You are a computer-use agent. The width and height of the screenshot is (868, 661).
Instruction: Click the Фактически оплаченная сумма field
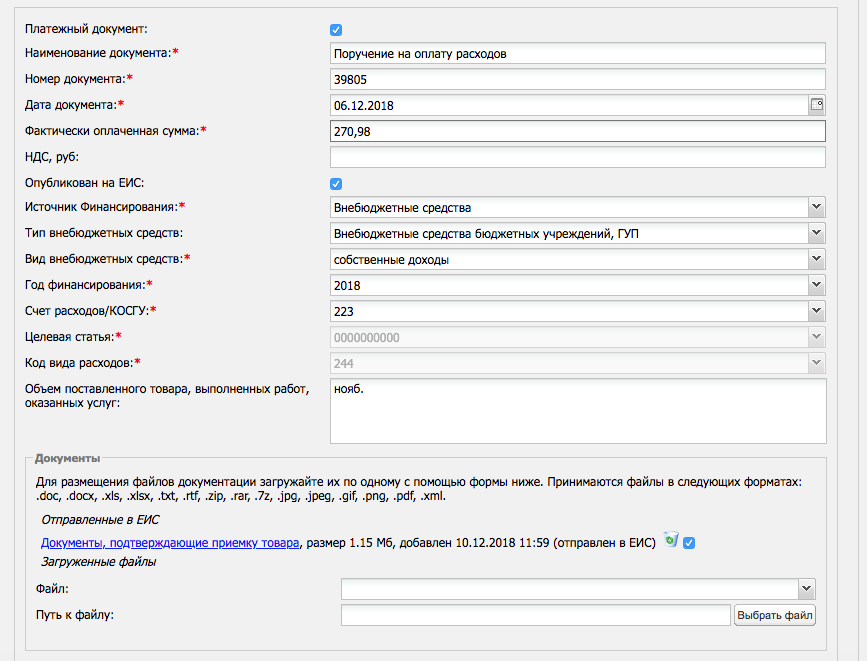[577, 131]
